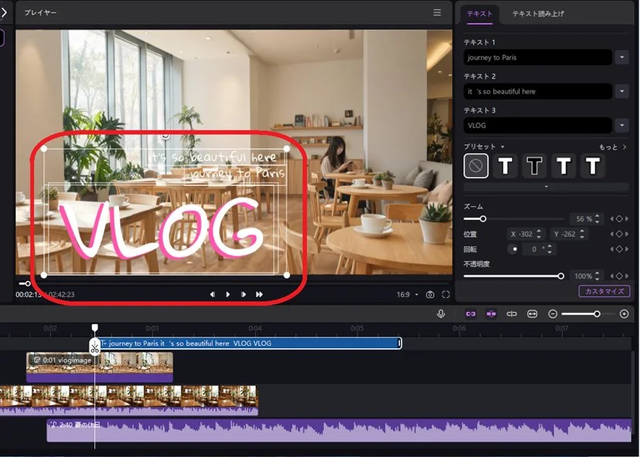640x457 pixels.
Task: Select the vlogimage clip on timeline
Action: (100, 367)
